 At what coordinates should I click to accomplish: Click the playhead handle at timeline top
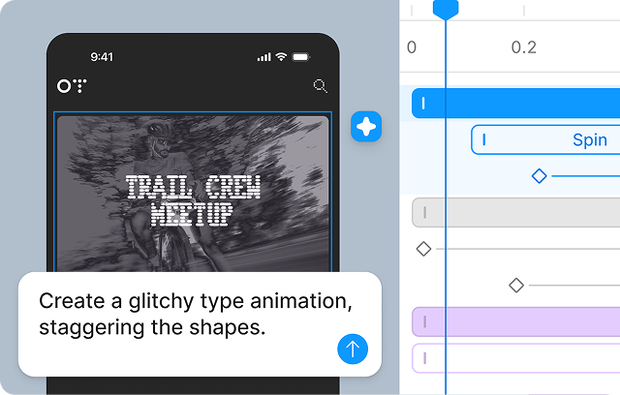[446, 9]
